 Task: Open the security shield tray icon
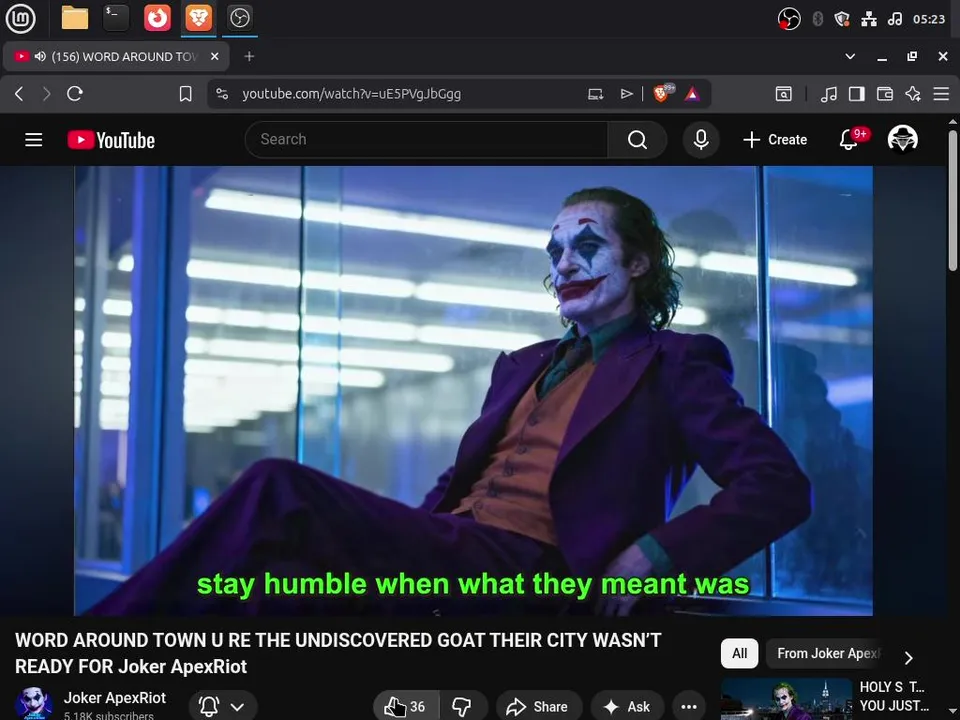pyautogui.click(x=842, y=19)
